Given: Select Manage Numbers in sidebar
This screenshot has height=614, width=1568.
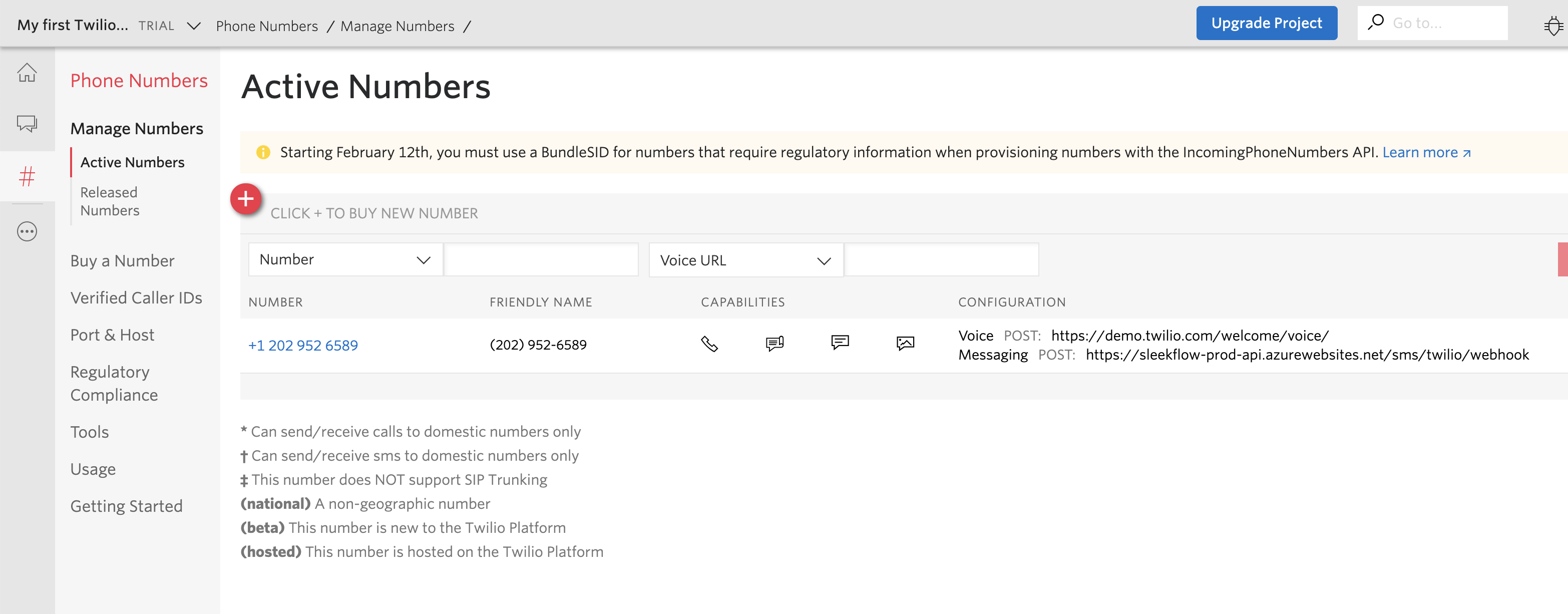Looking at the screenshot, I should pos(136,129).
